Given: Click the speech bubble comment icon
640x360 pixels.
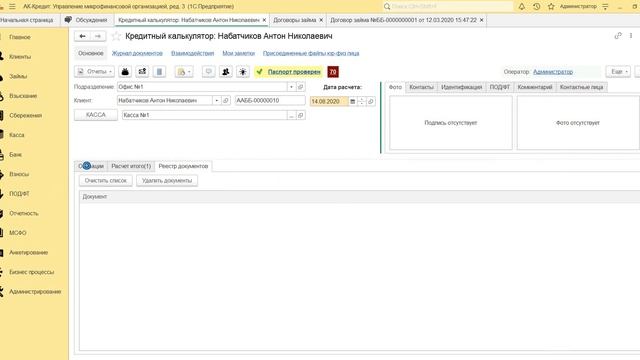Looking at the screenshot, I should pos(209,72).
